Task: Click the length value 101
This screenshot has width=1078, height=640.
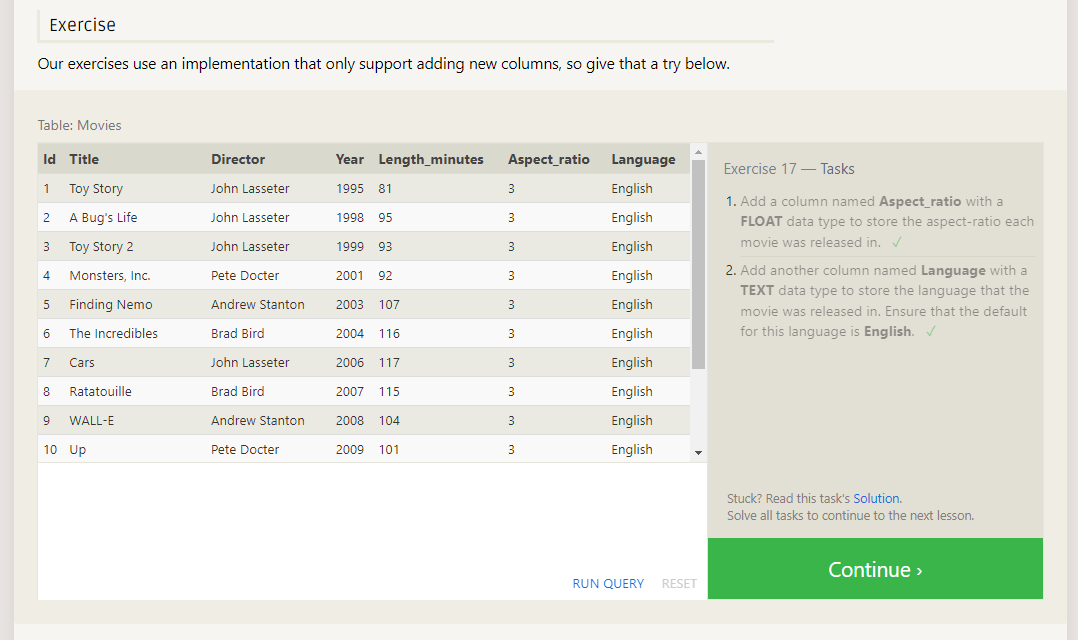Action: tap(389, 450)
